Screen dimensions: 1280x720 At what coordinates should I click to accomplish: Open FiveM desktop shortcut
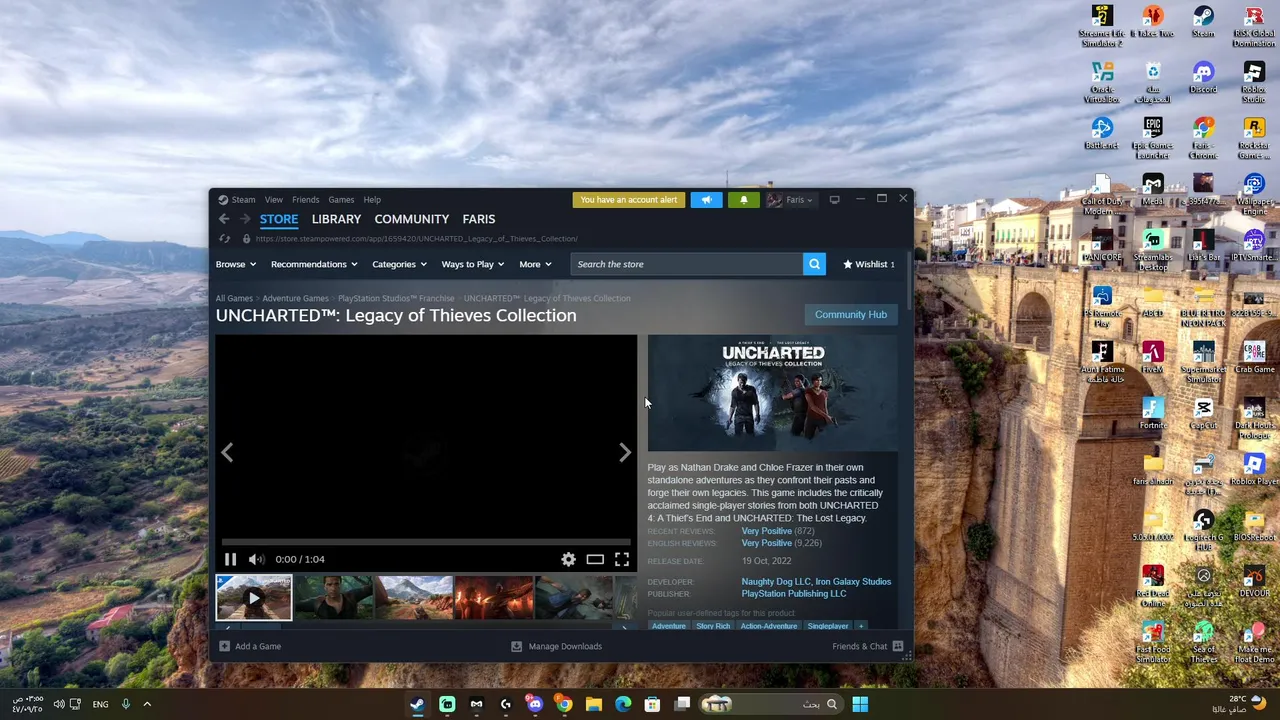(1152, 358)
